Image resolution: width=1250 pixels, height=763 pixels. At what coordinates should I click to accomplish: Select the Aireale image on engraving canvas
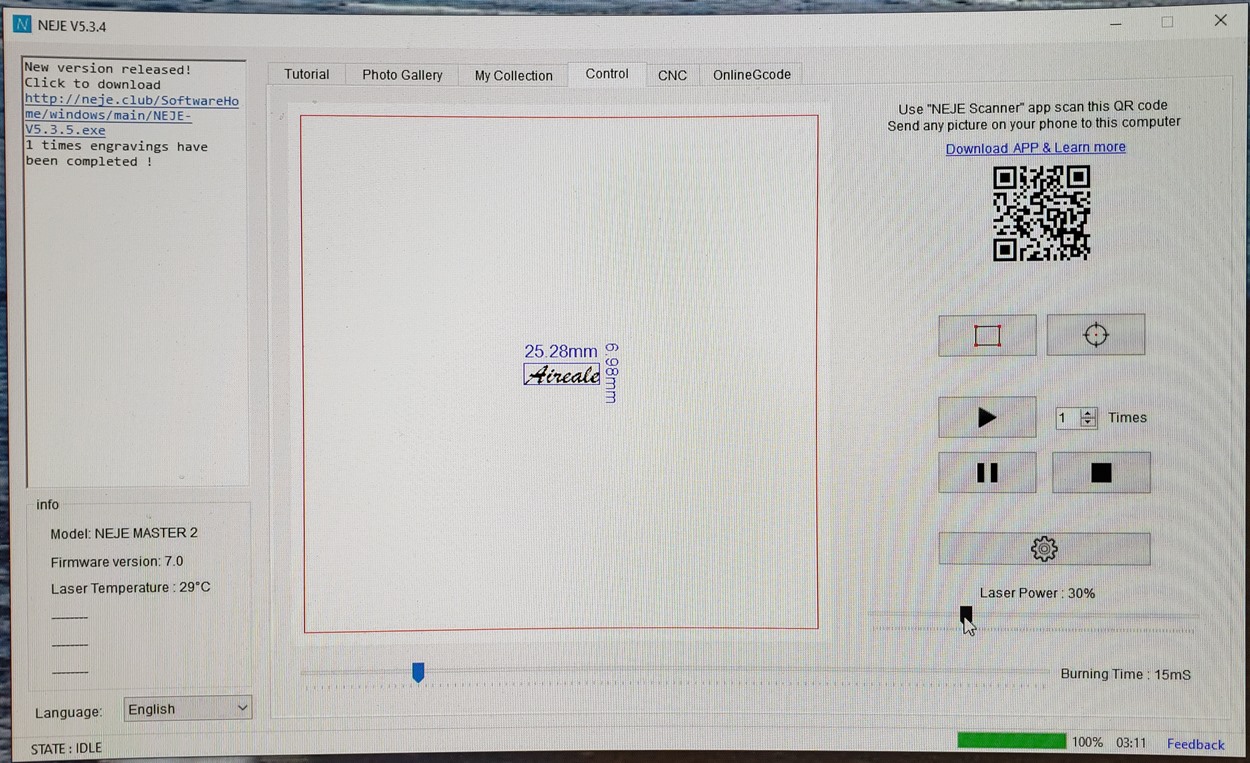point(562,375)
